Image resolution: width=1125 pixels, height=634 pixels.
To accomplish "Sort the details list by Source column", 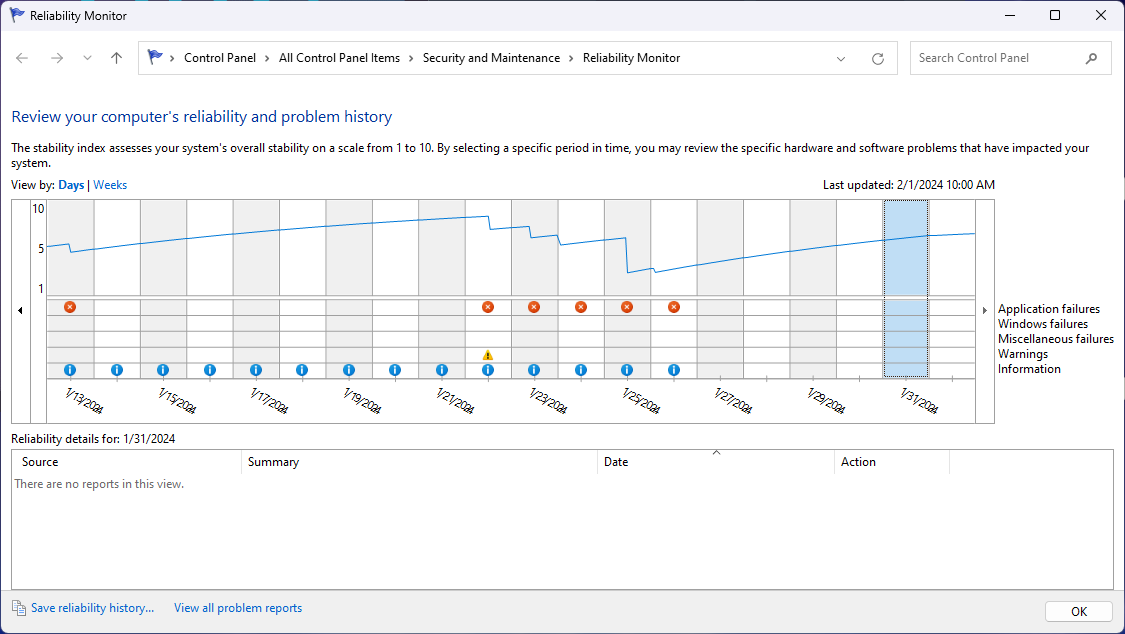I will click(127, 462).
